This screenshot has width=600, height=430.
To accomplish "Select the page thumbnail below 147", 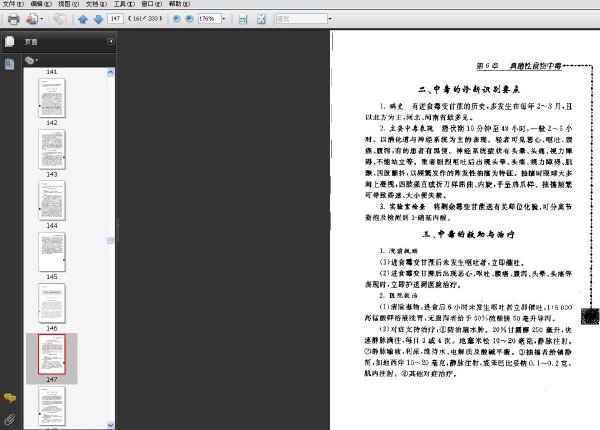I will click(x=52, y=406).
